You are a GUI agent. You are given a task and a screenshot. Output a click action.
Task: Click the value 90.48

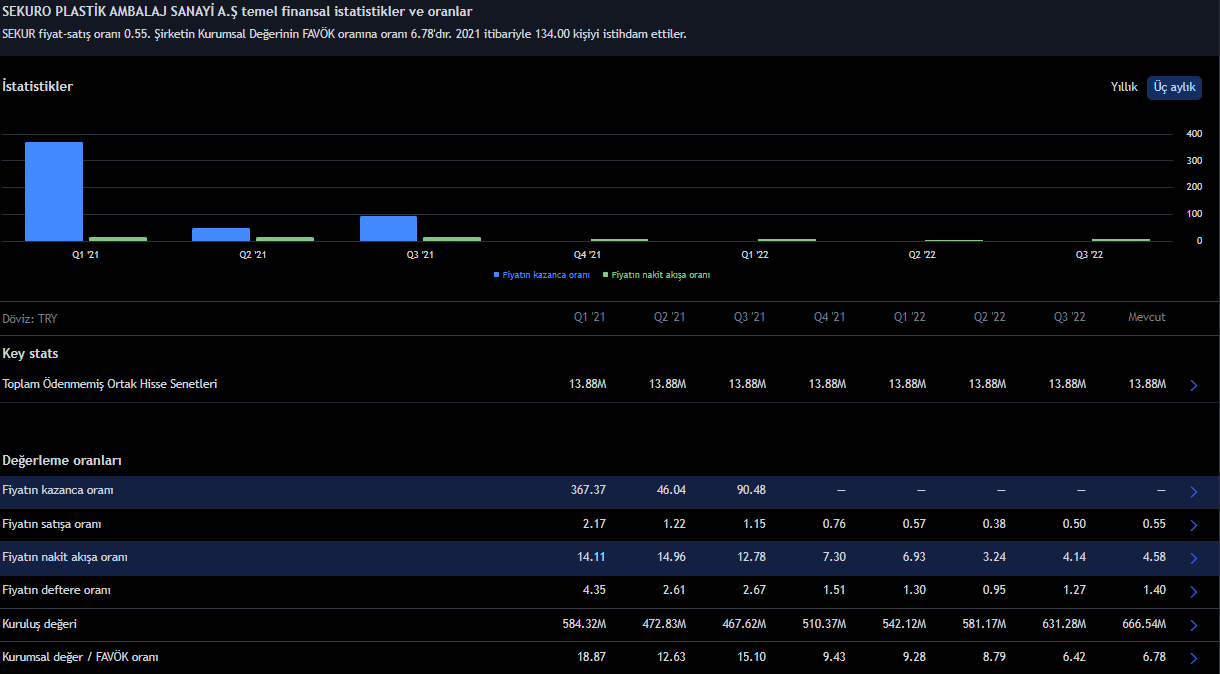[x=750, y=490]
